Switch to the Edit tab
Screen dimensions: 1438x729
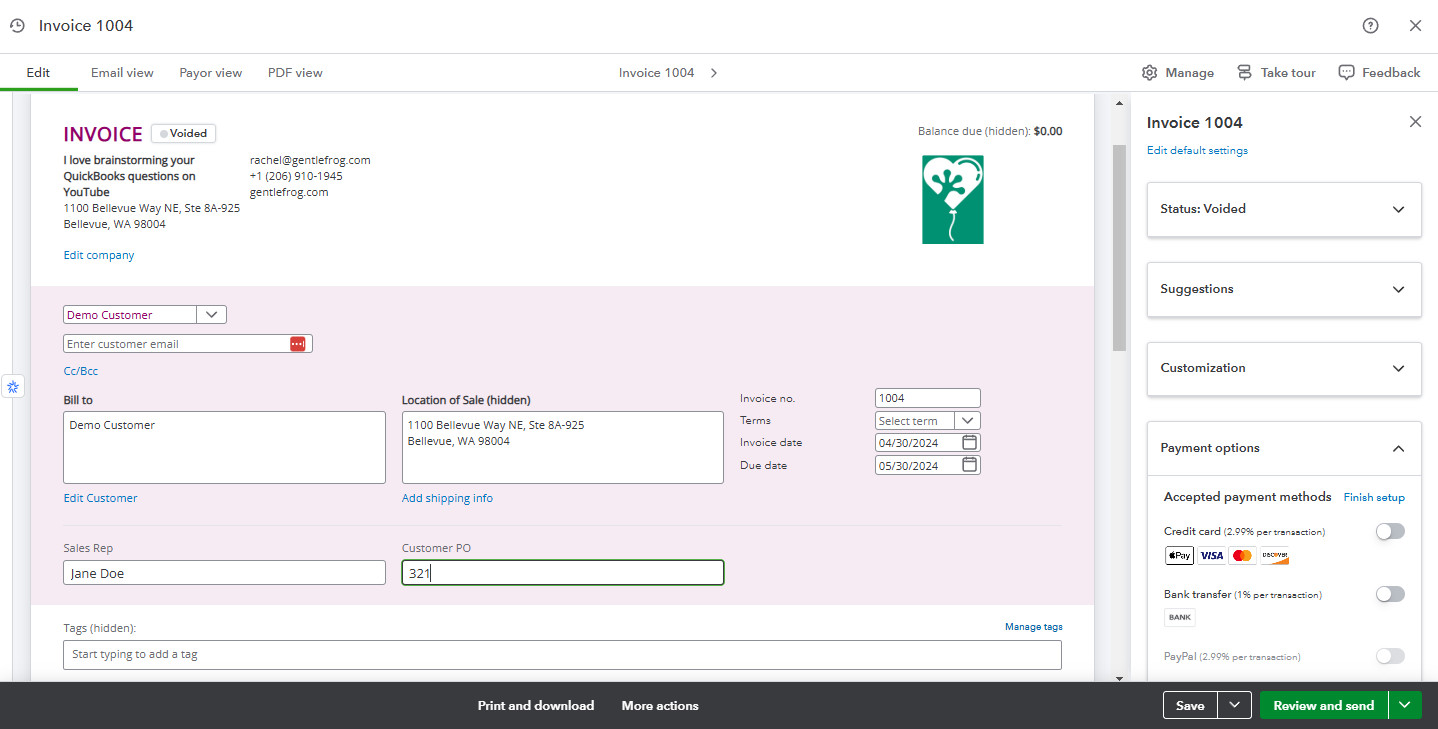(38, 73)
